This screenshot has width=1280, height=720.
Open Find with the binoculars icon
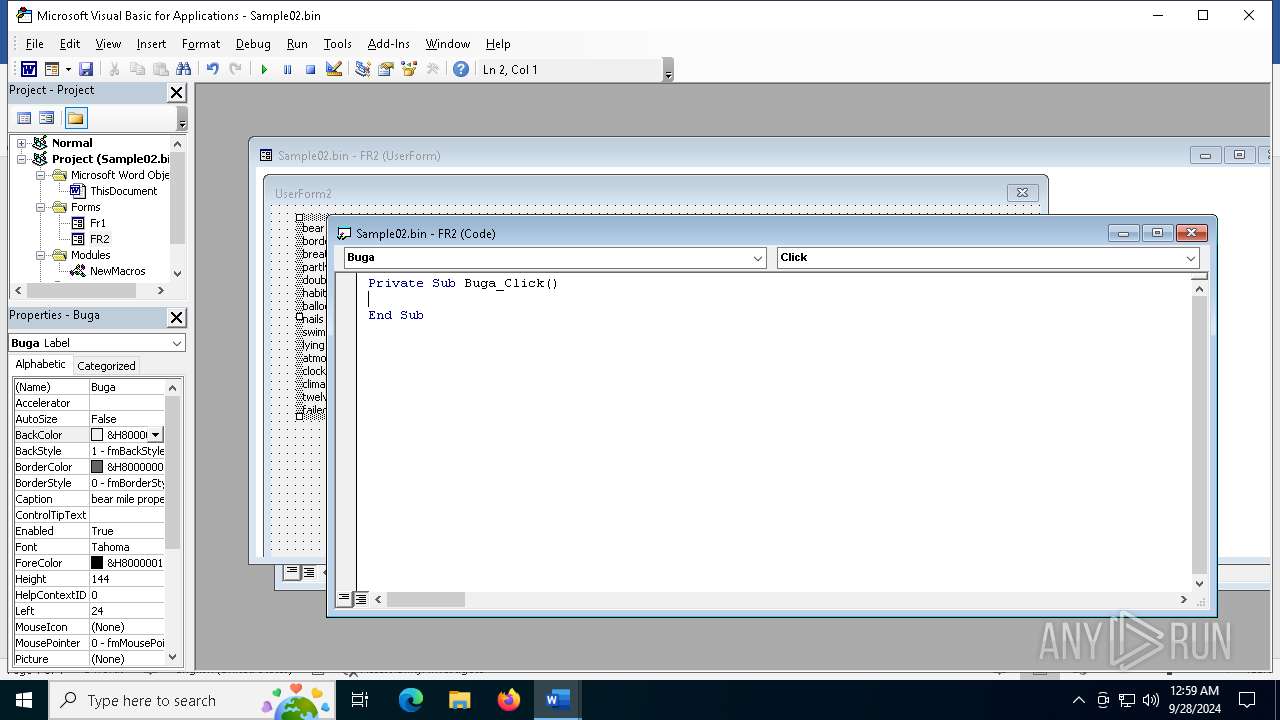pyautogui.click(x=183, y=69)
